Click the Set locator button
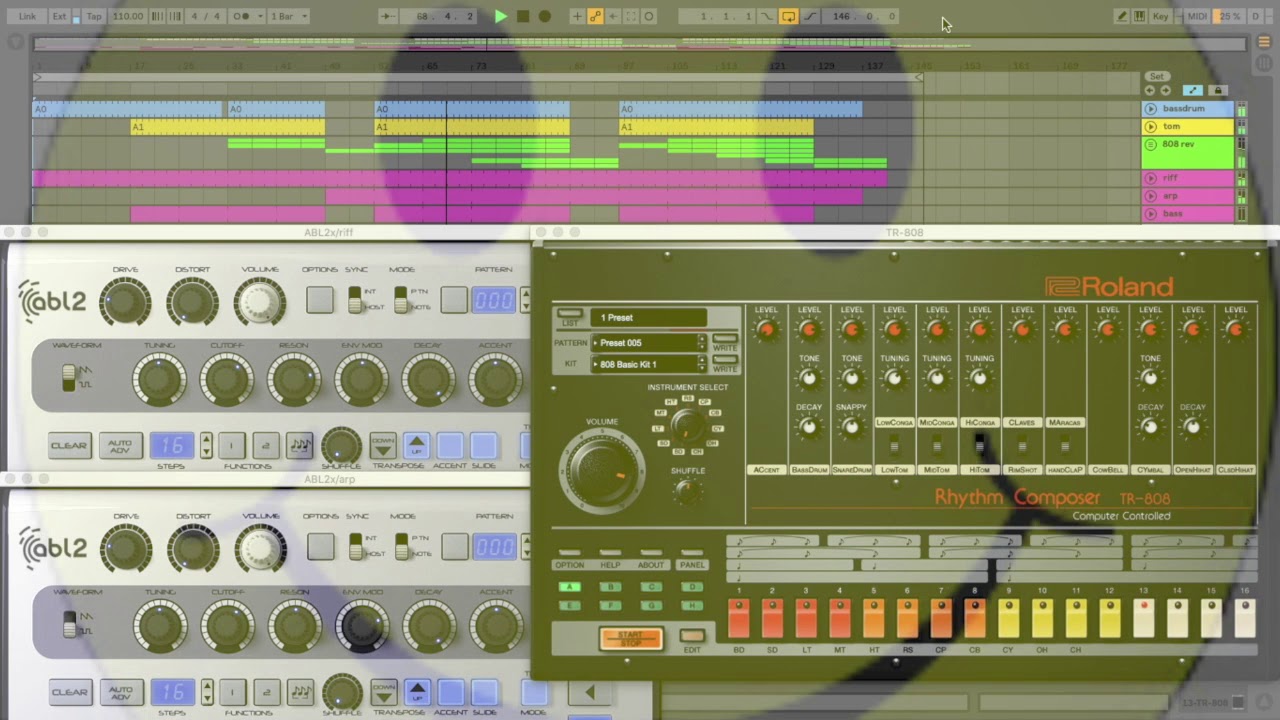1280x720 pixels. tap(1157, 77)
